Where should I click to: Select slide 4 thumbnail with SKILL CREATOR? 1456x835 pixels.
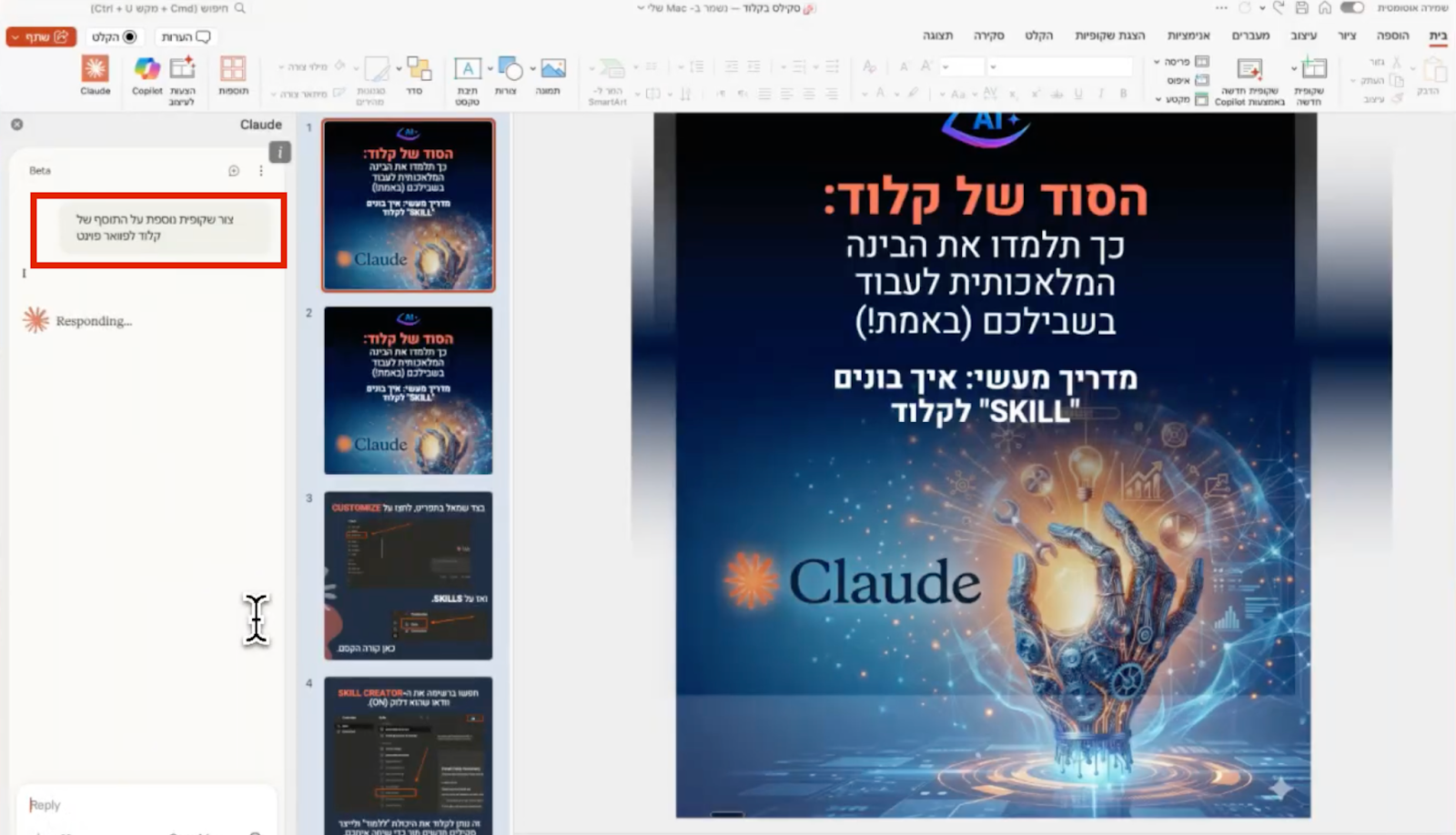pyautogui.click(x=409, y=755)
